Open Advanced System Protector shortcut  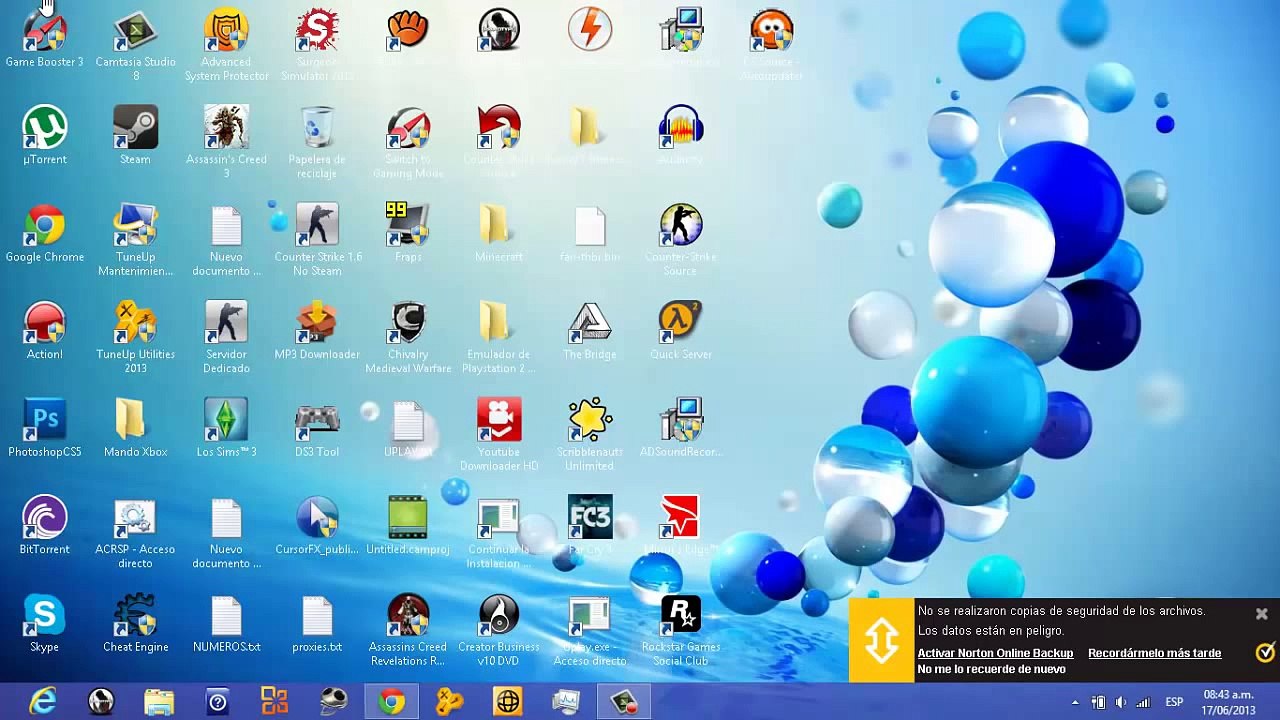click(x=226, y=45)
